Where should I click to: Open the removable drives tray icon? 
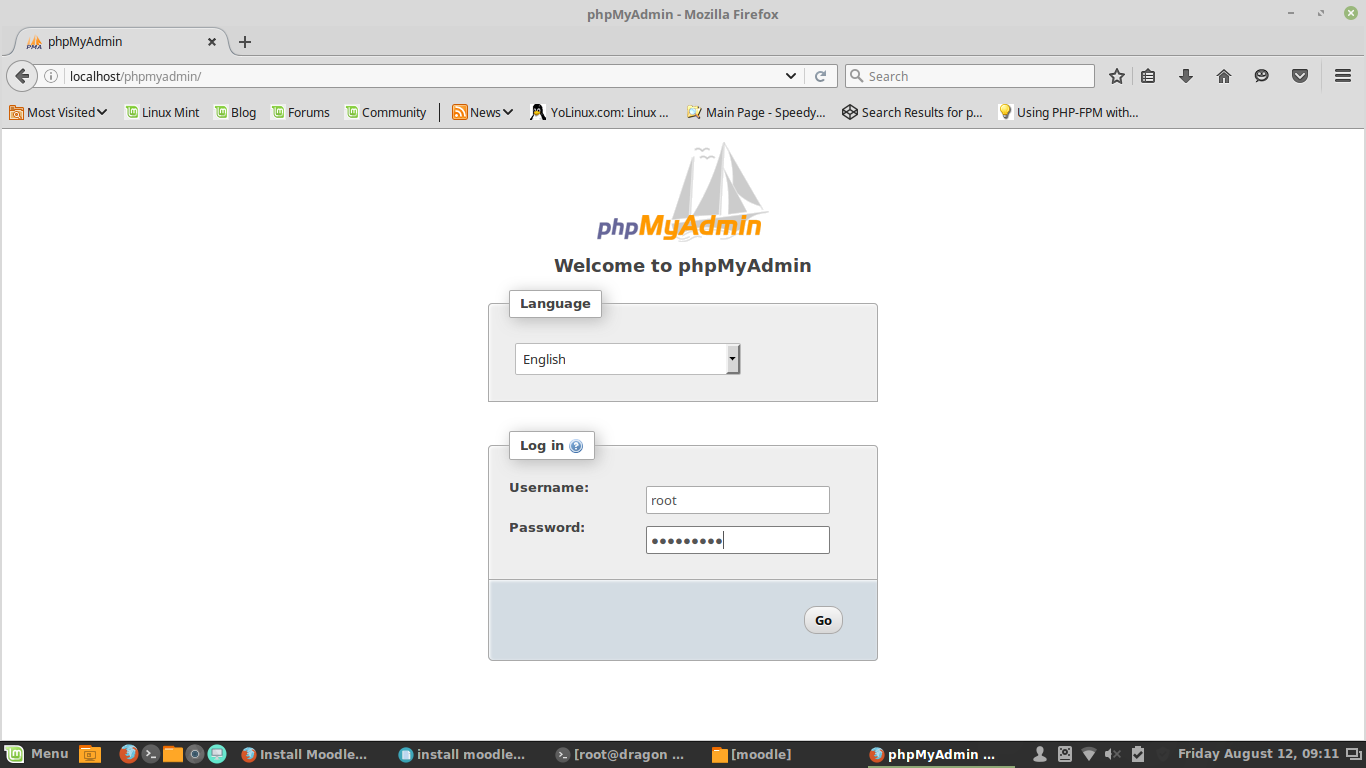point(1065,754)
